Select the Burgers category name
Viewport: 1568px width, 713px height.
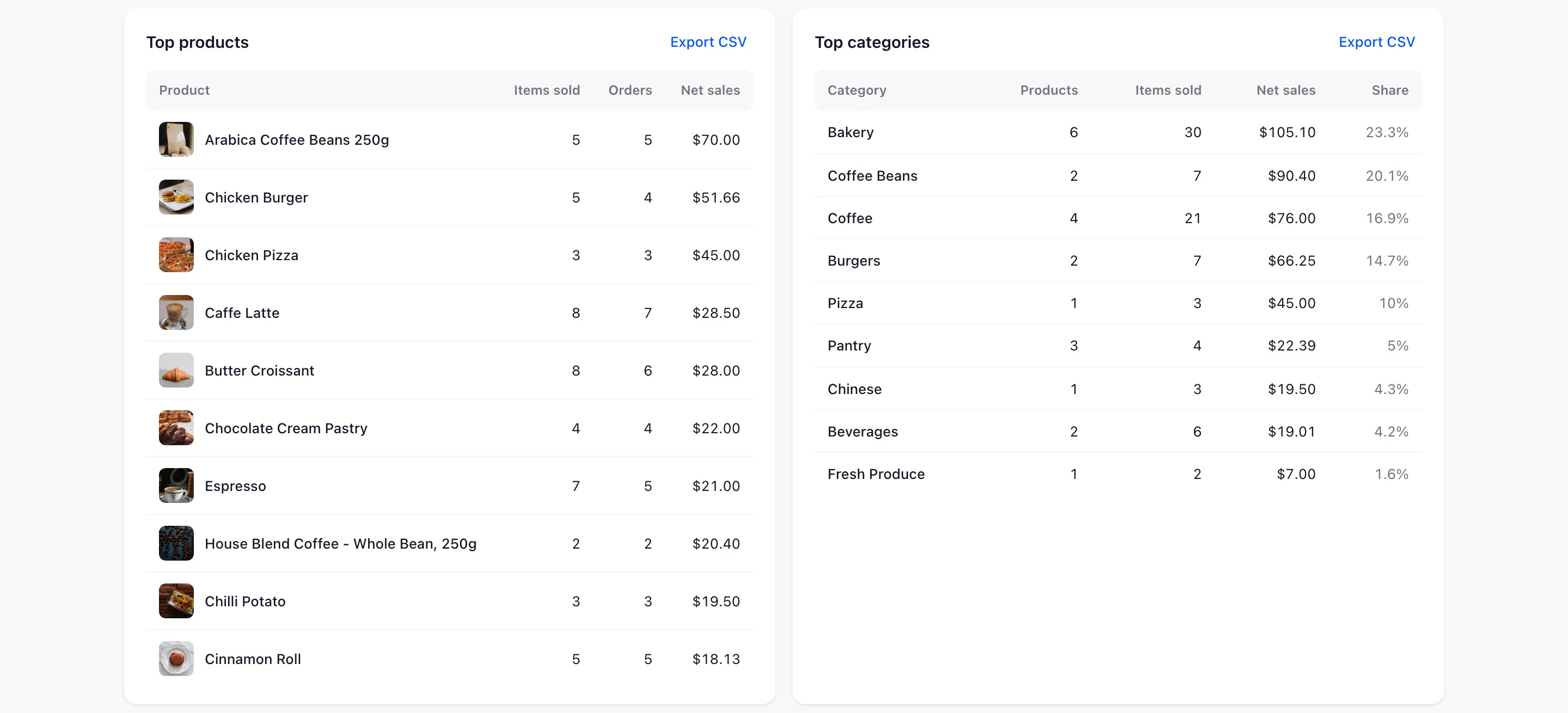point(853,261)
